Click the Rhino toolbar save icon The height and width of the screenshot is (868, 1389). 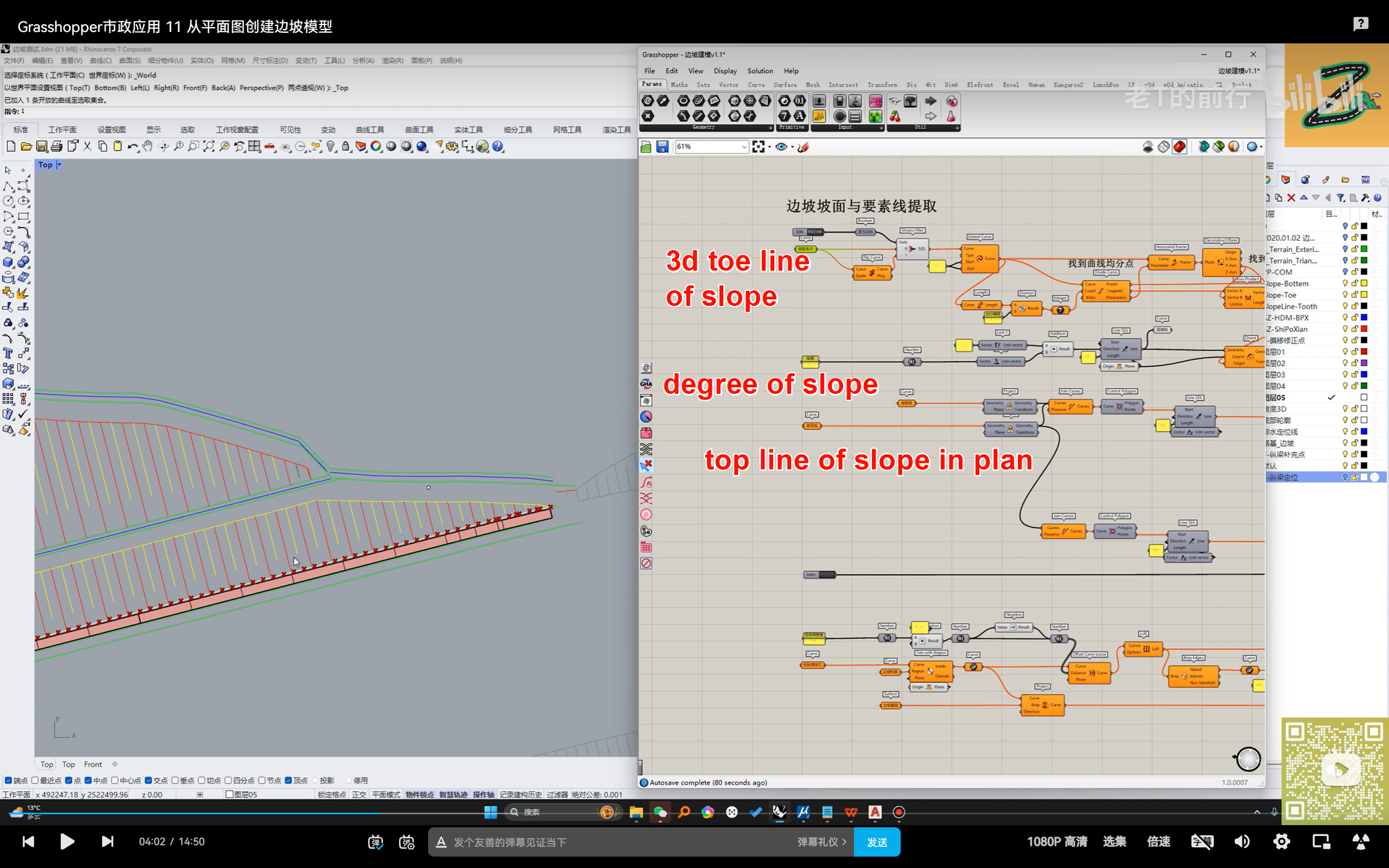41,146
